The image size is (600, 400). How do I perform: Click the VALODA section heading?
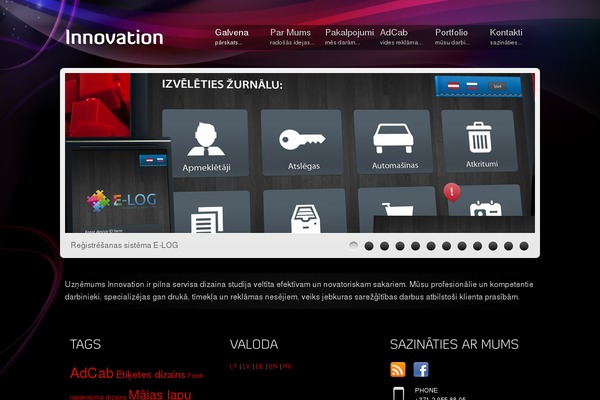click(254, 344)
